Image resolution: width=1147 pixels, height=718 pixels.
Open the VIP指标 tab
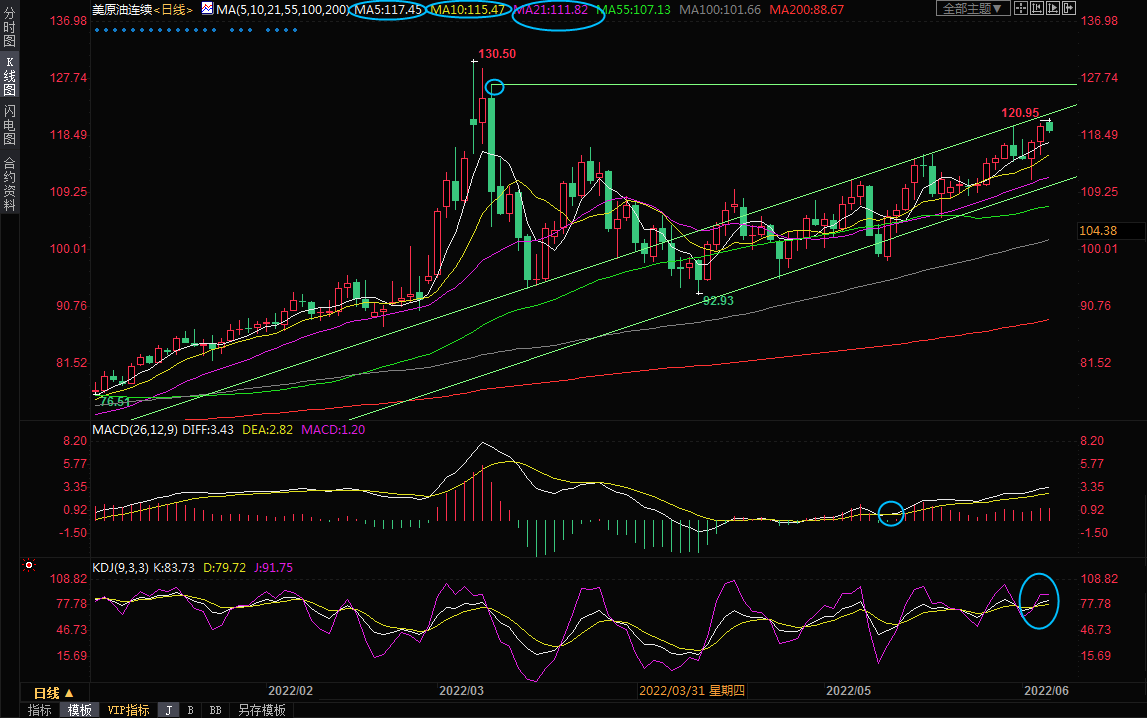point(128,710)
